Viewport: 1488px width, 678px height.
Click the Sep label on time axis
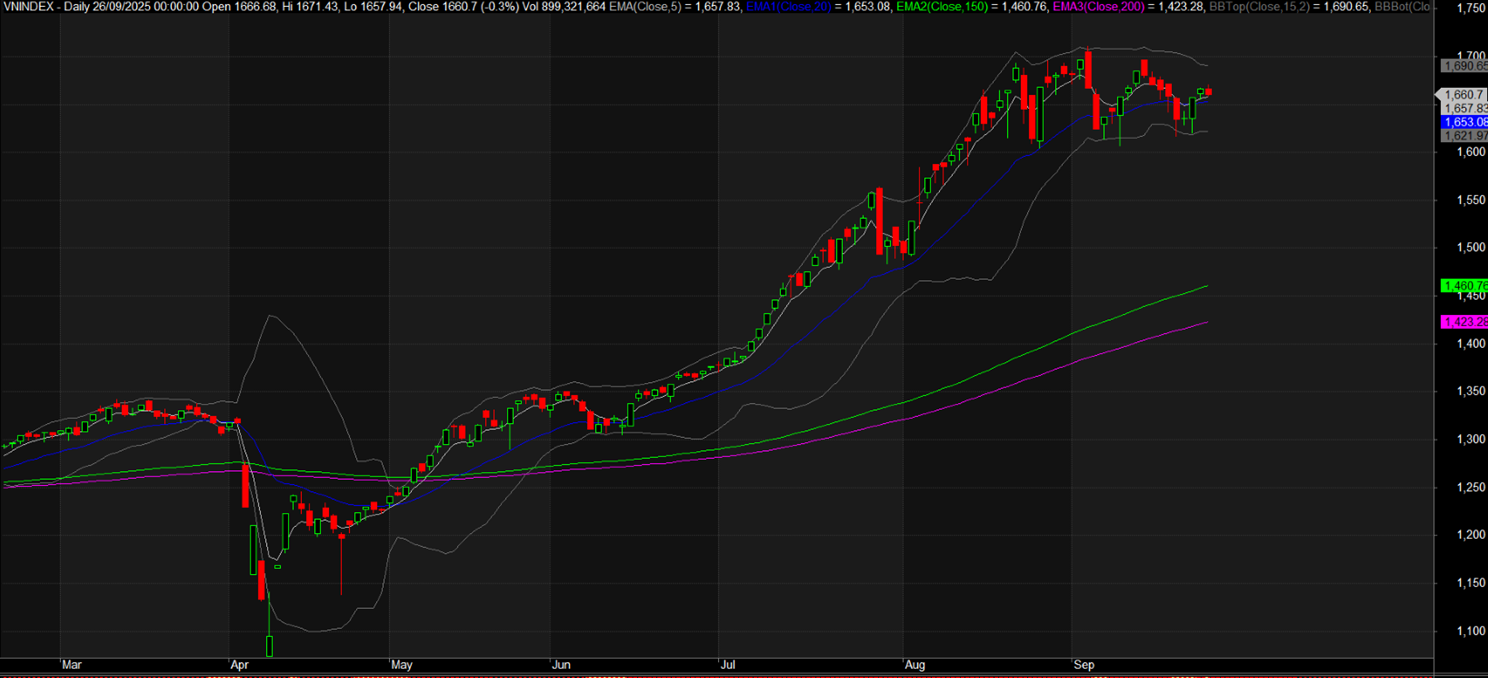pos(1083,664)
